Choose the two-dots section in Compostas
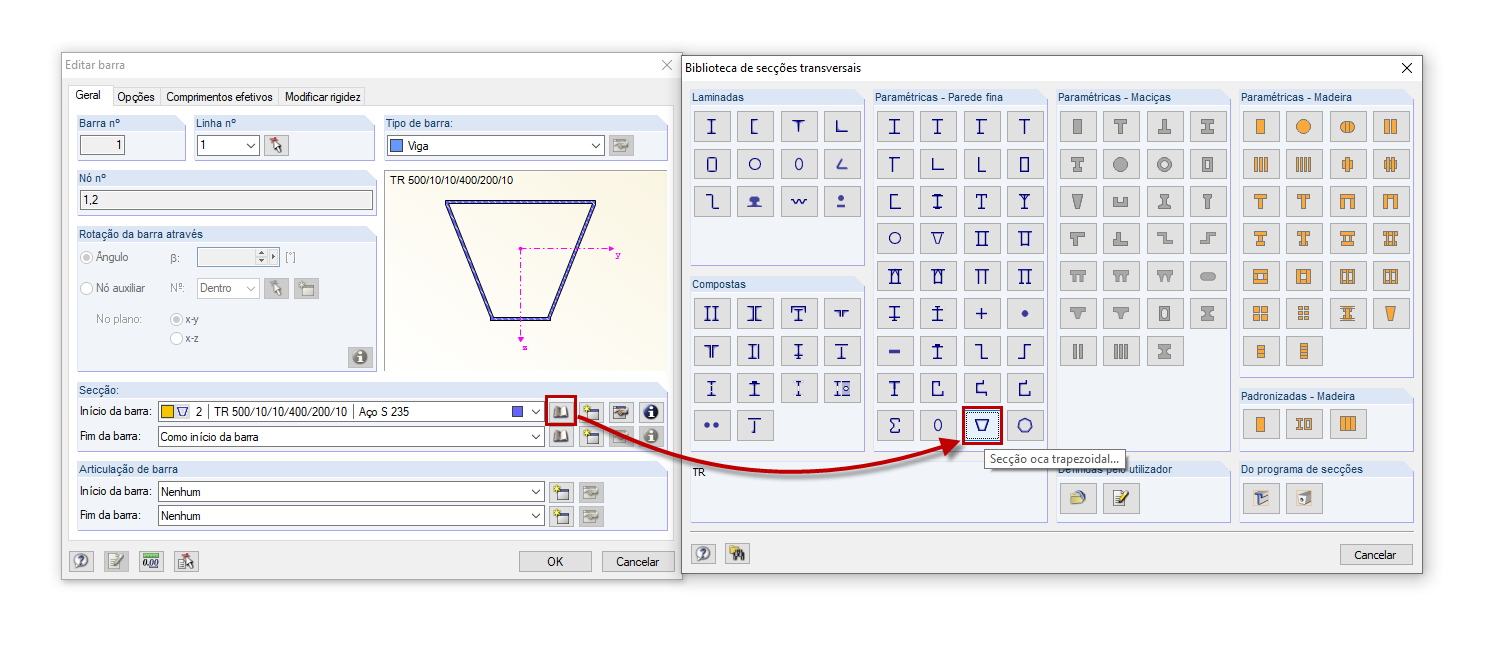The width and height of the screenshot is (1487, 651). coord(711,425)
